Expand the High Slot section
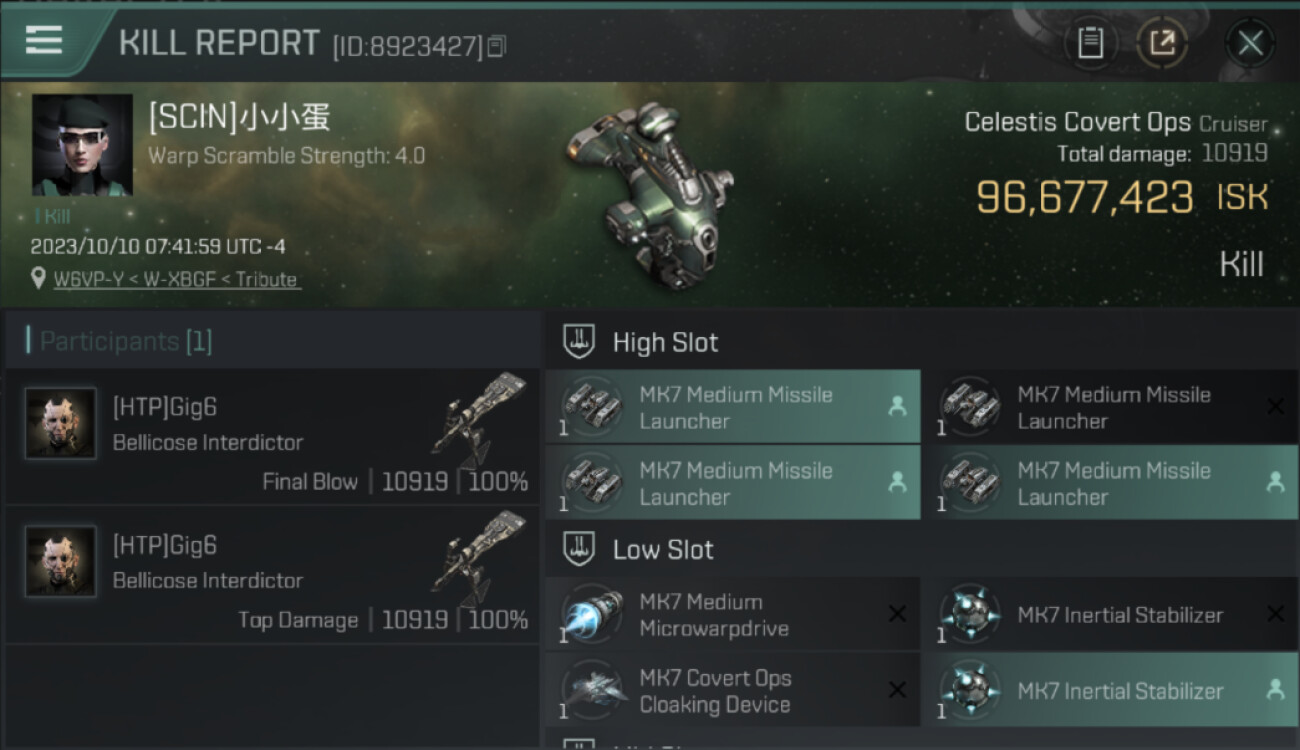The width and height of the screenshot is (1300, 750). 665,342
